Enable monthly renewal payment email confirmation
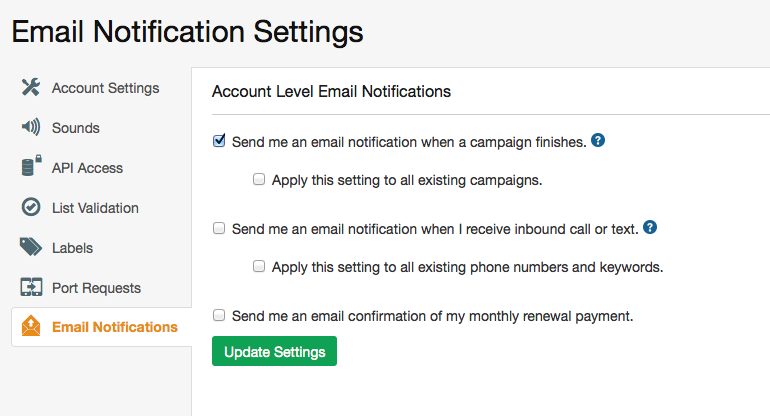Screen dimensions: 770x416 pyautogui.click(x=219, y=315)
